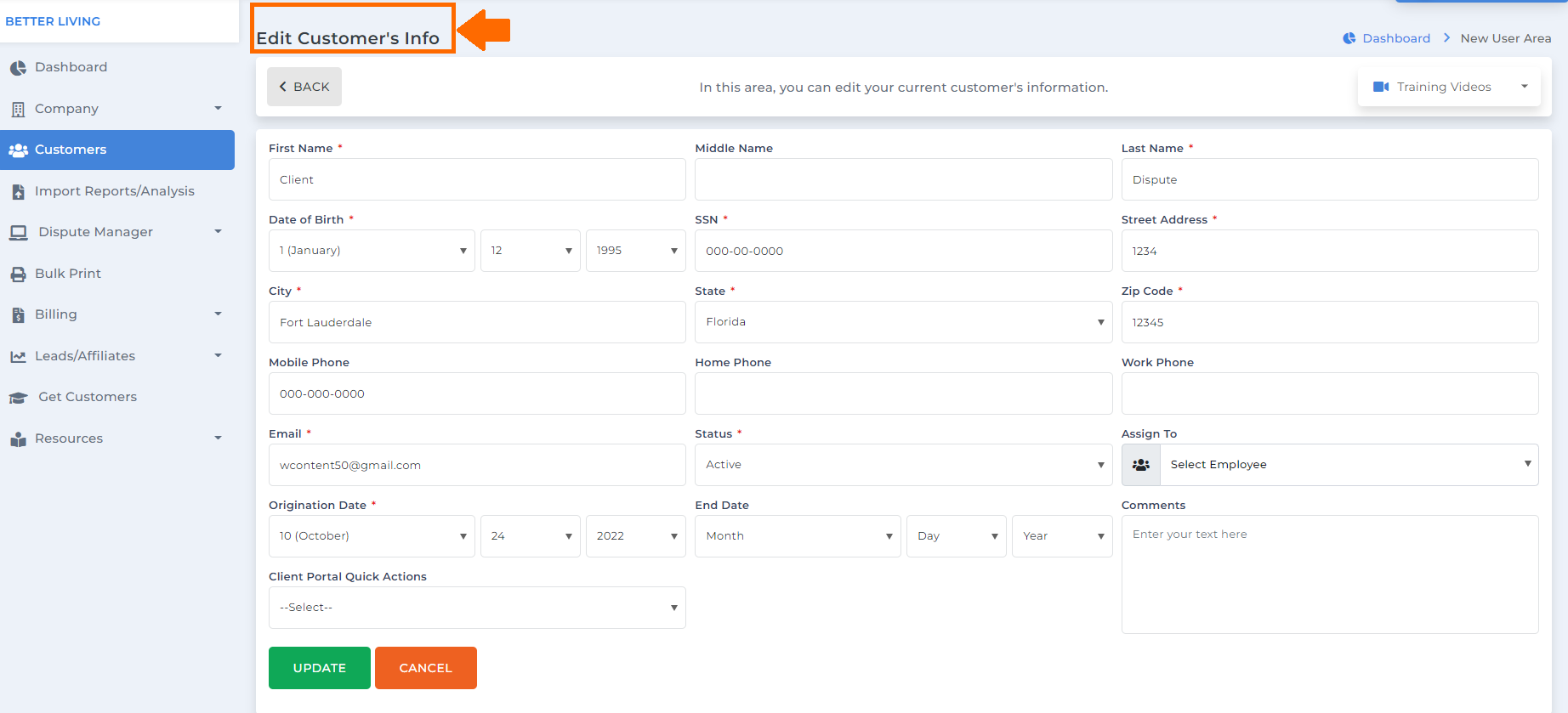Click the City field with Fort Lauderdale
The width and height of the screenshot is (1568, 713).
click(477, 322)
